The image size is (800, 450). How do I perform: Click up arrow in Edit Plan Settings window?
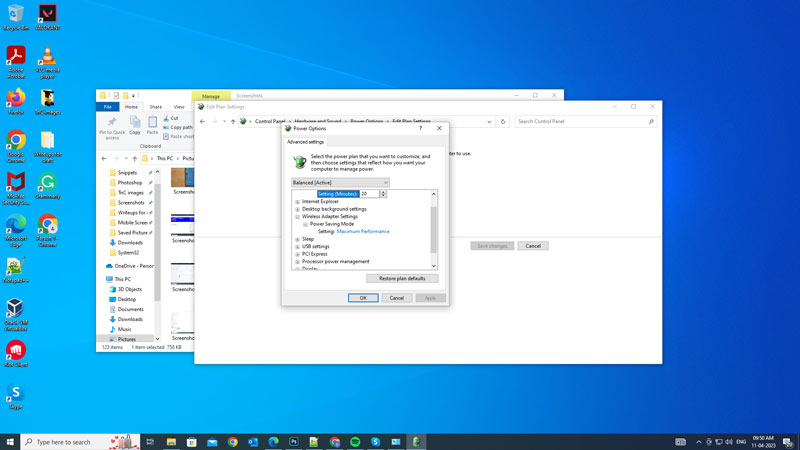233,121
